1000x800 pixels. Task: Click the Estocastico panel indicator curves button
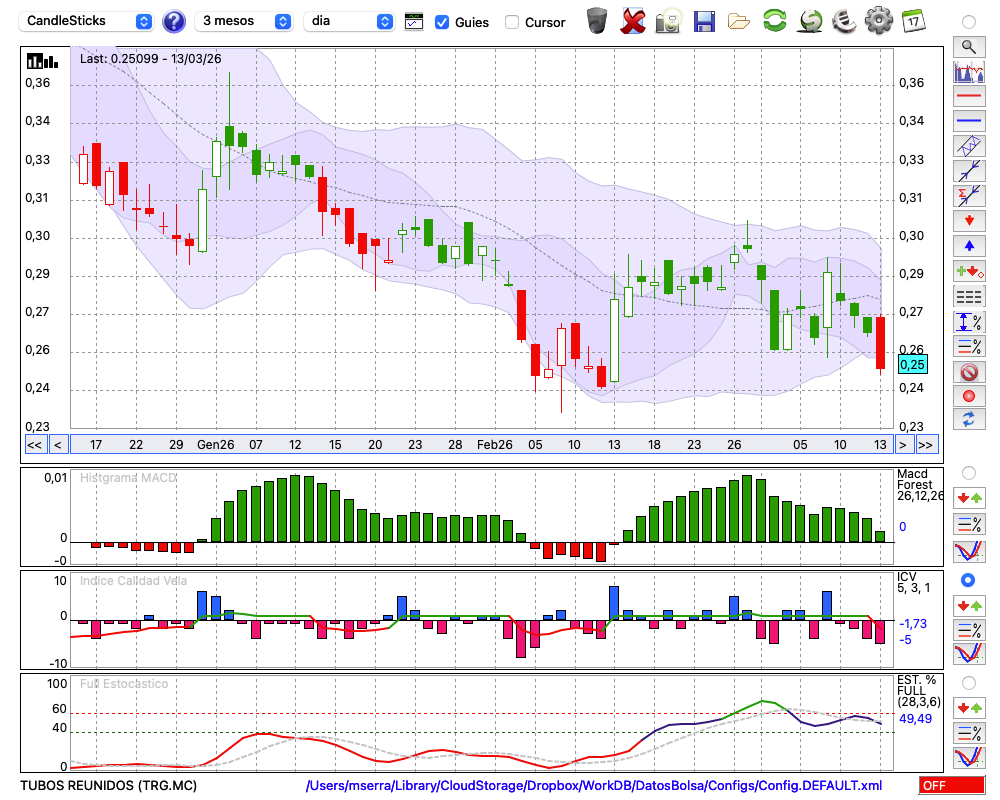[969, 757]
